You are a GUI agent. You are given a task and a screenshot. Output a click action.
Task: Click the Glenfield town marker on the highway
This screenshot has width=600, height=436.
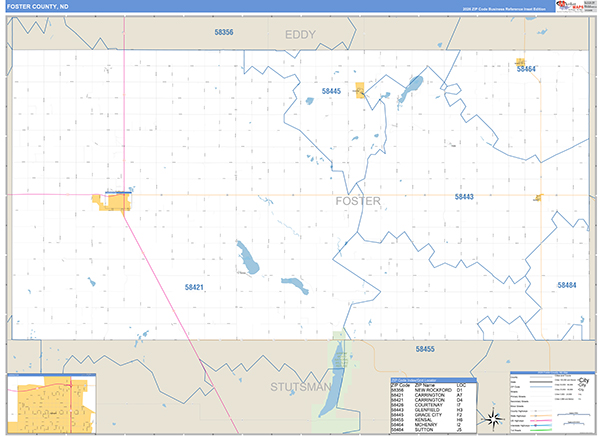[x=538, y=198]
